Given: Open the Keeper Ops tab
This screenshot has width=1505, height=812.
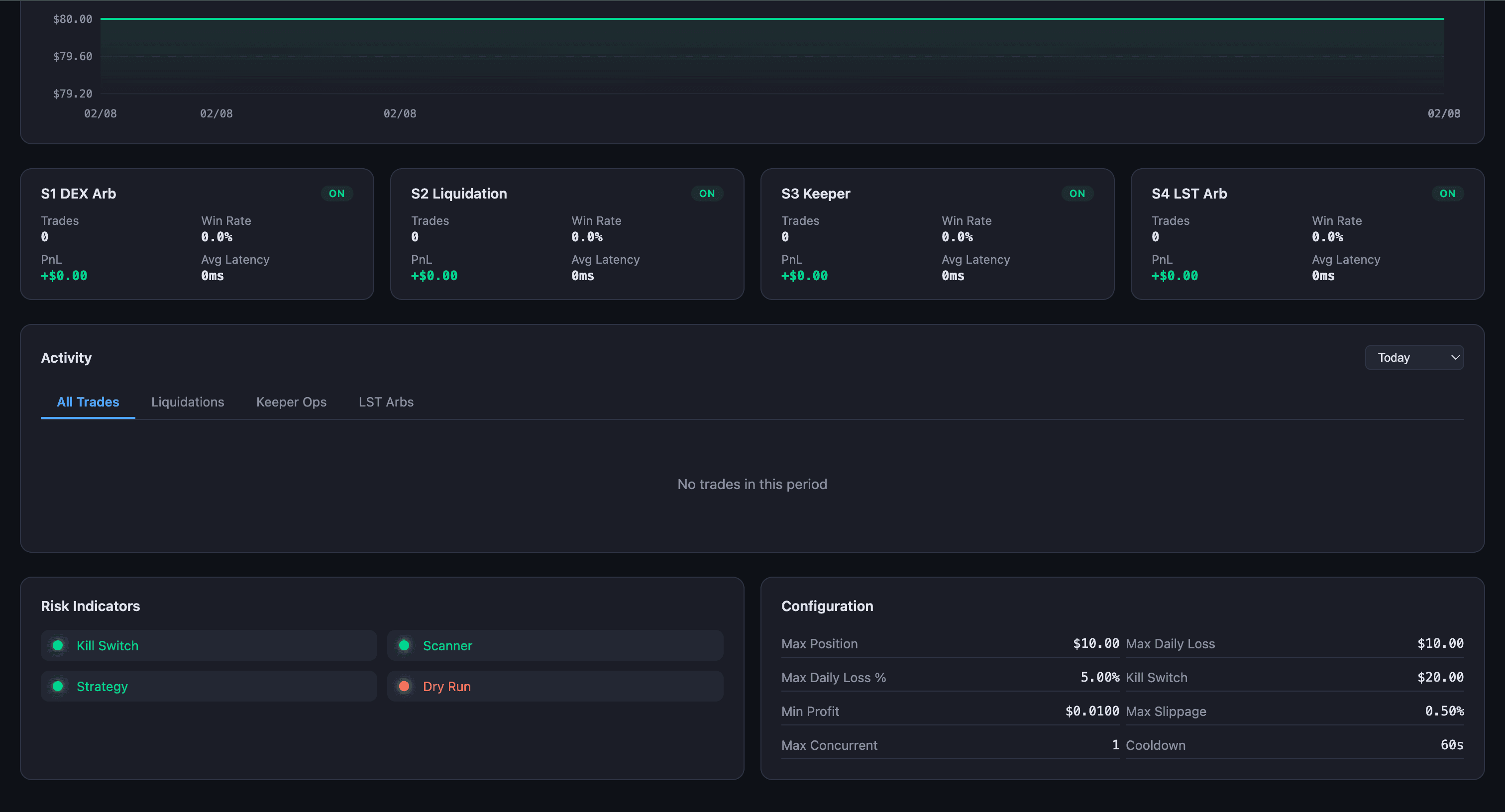Looking at the screenshot, I should (x=291, y=402).
